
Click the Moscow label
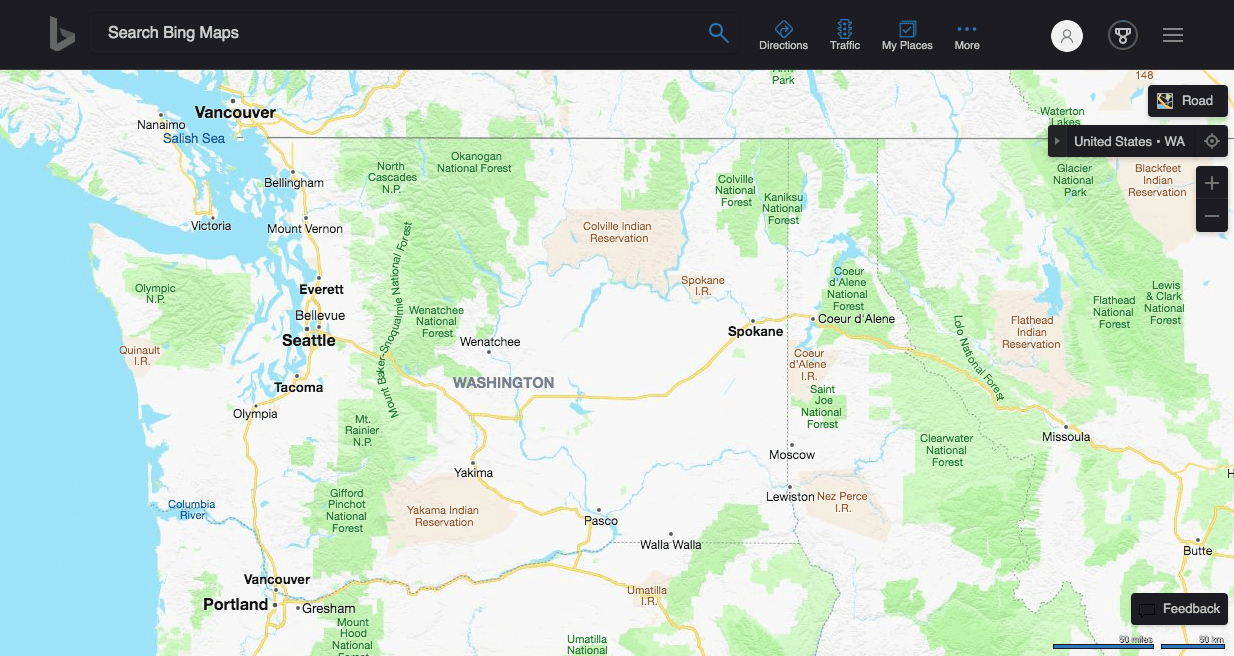792,455
